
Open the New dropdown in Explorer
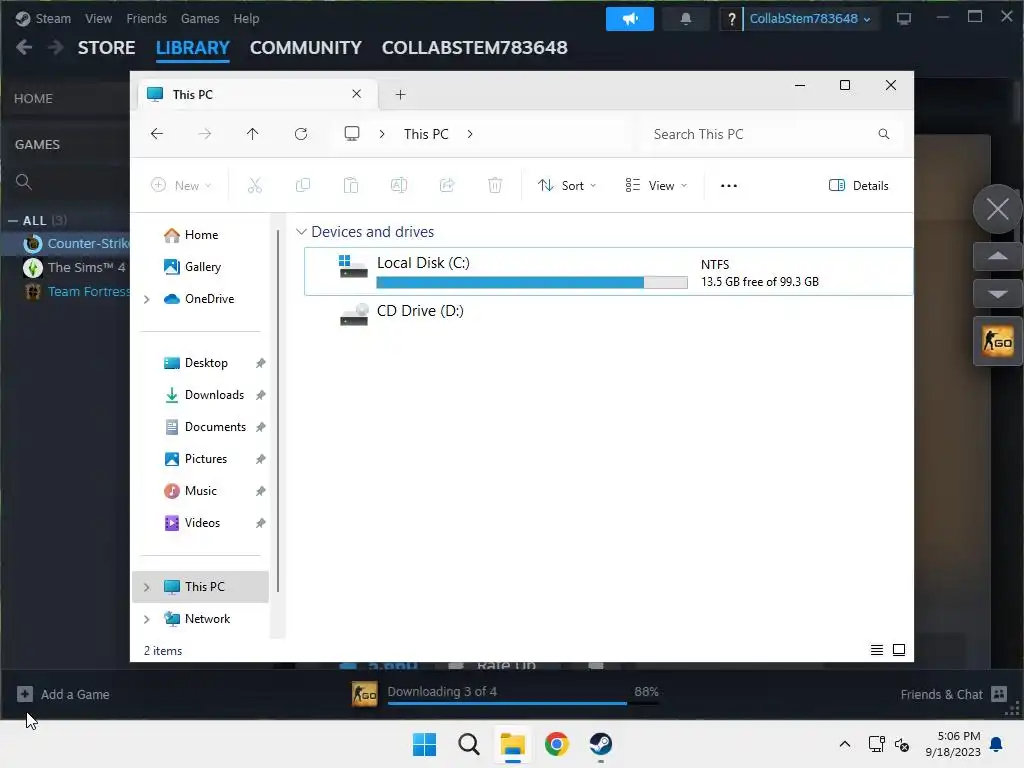point(181,185)
